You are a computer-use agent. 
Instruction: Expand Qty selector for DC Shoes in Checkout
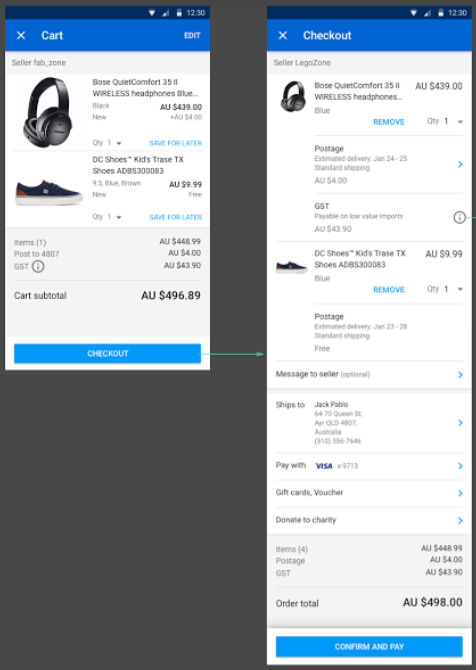(445, 289)
